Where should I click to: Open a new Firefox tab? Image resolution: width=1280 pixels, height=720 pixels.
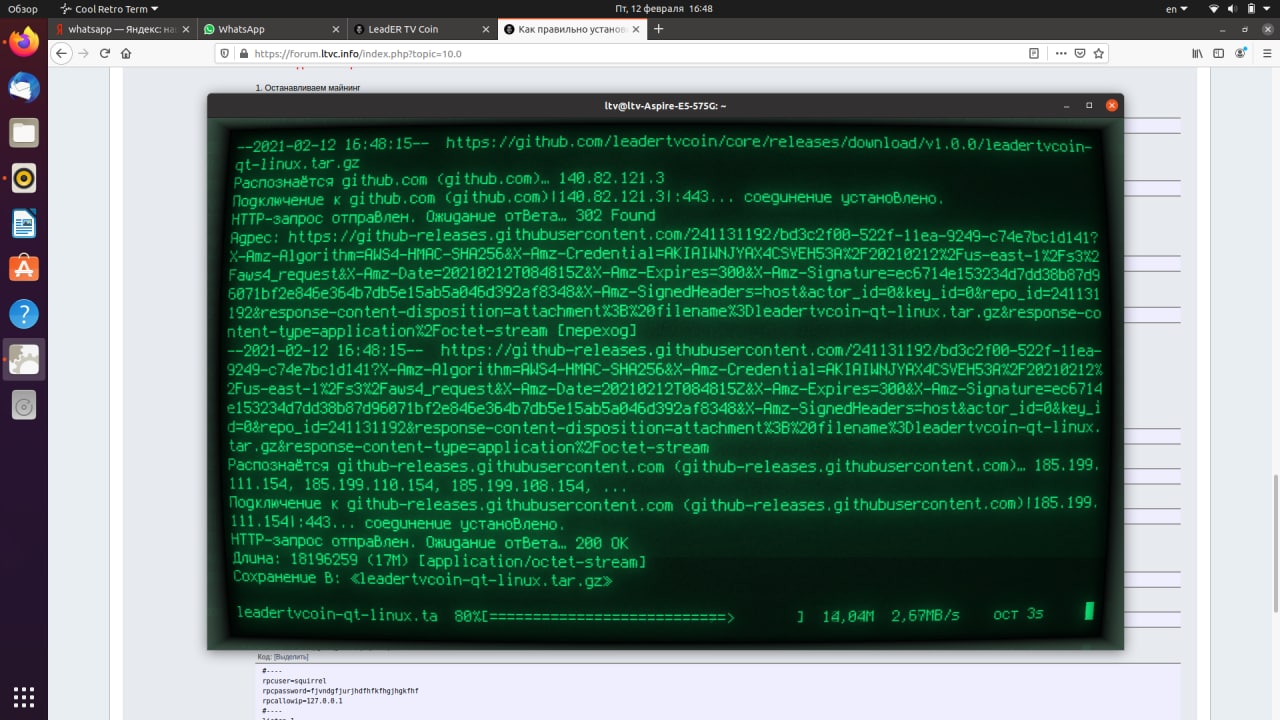658,29
